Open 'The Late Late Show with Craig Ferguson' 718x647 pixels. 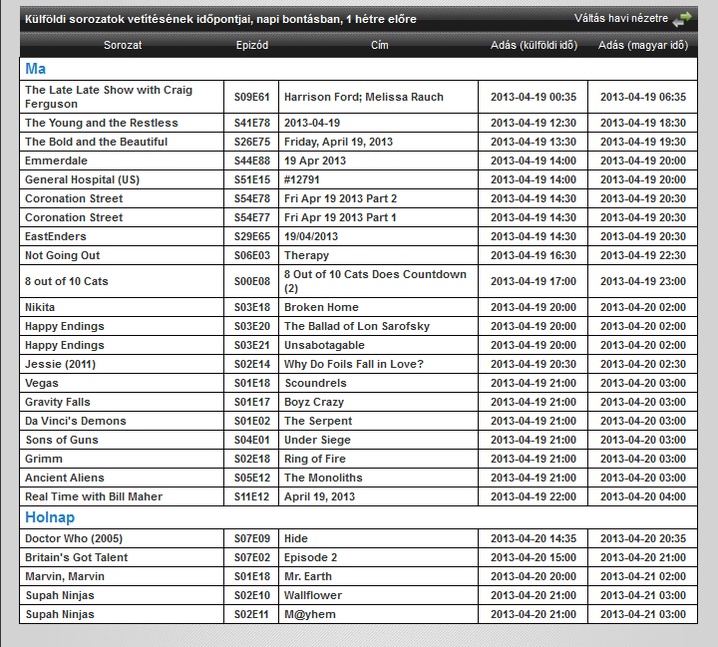pyautogui.click(x=109, y=97)
